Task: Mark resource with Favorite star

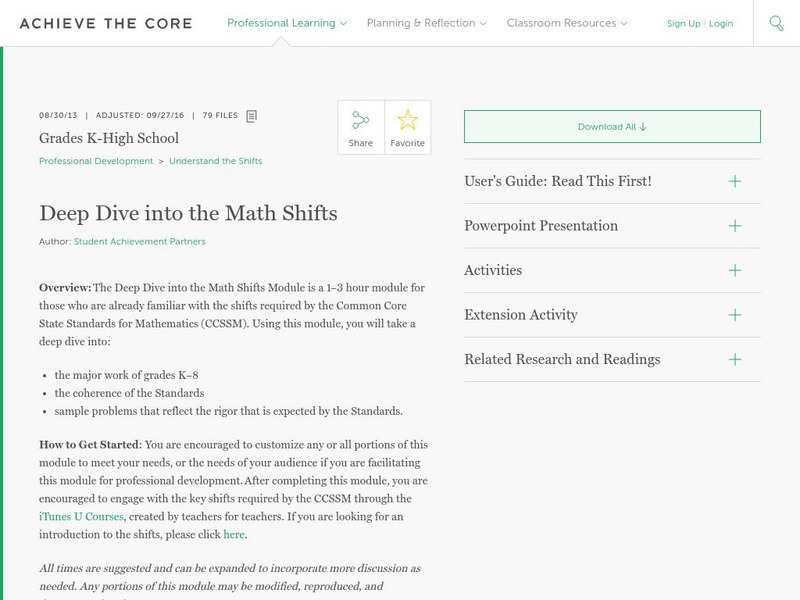Action: tap(408, 121)
